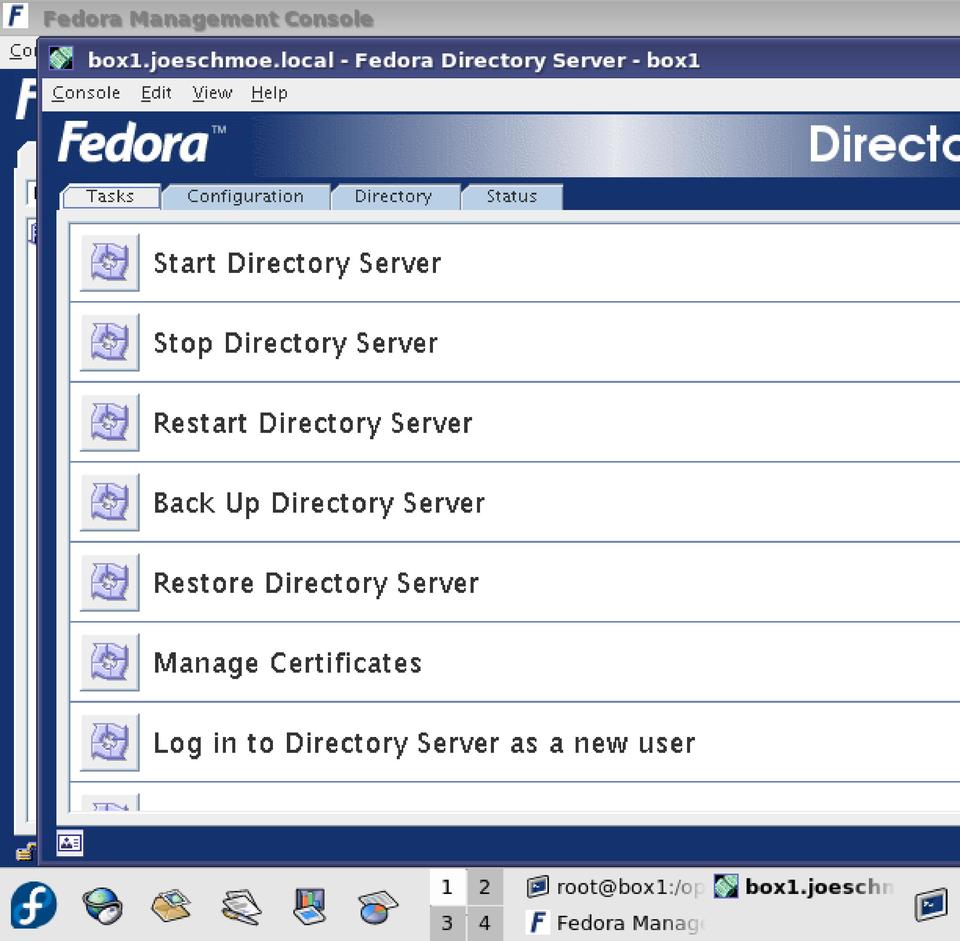The image size is (960, 941).
Task: Open the Status tab
Action: pos(511,197)
